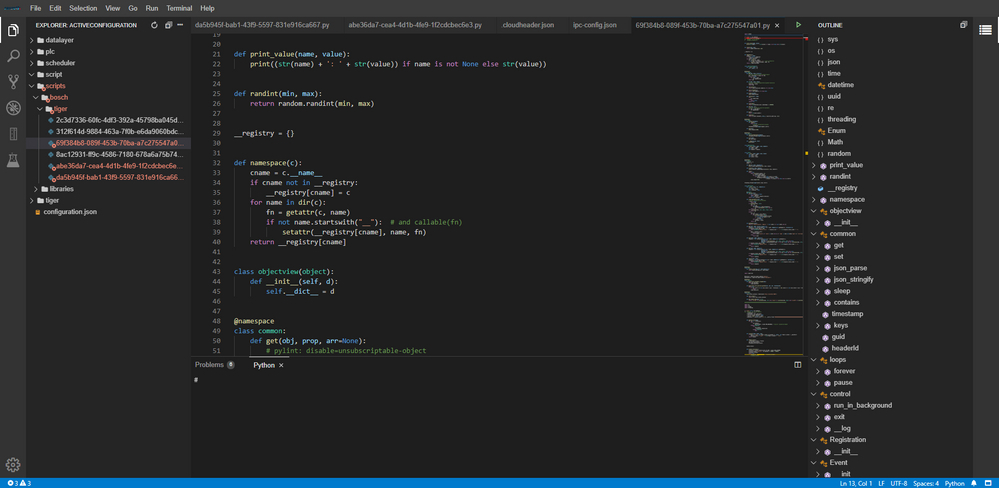Open the Source Control view
999x488 pixels.
pyautogui.click(x=13, y=82)
